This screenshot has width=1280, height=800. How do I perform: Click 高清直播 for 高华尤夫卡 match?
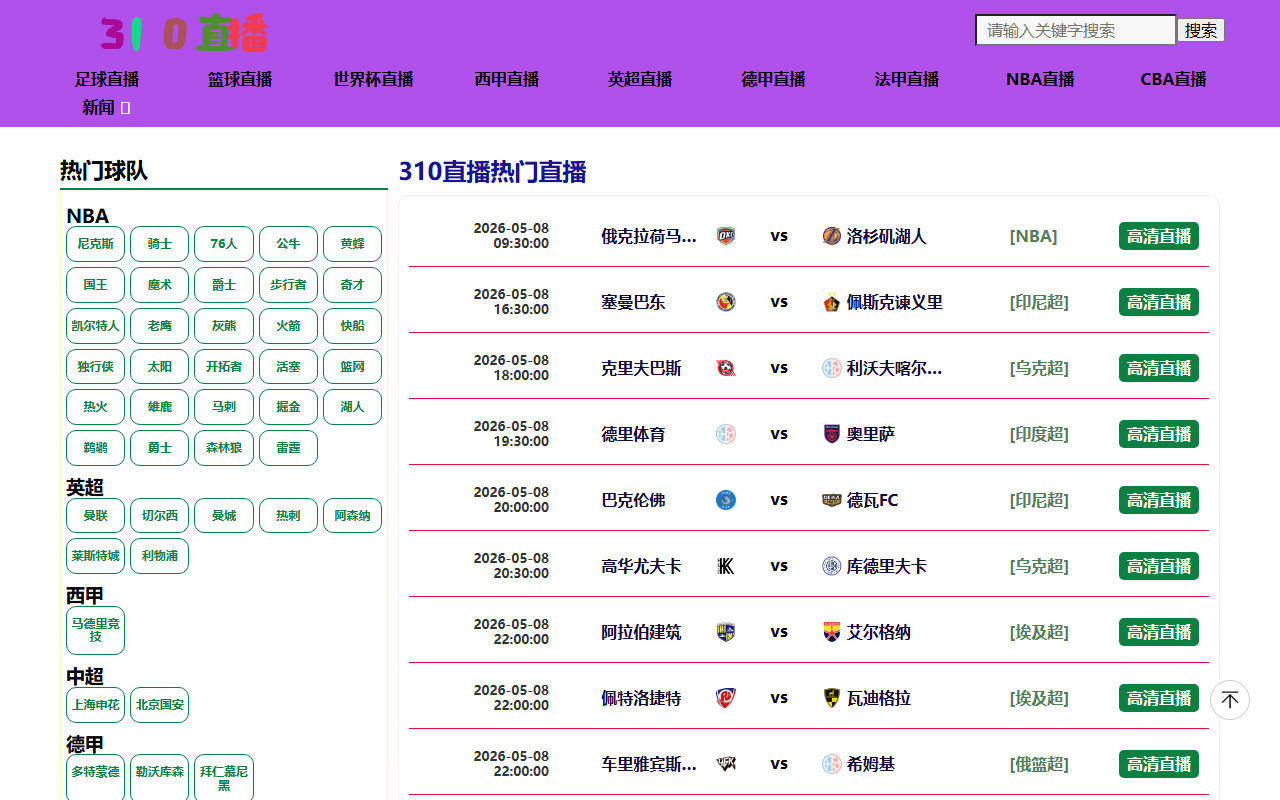coord(1159,566)
